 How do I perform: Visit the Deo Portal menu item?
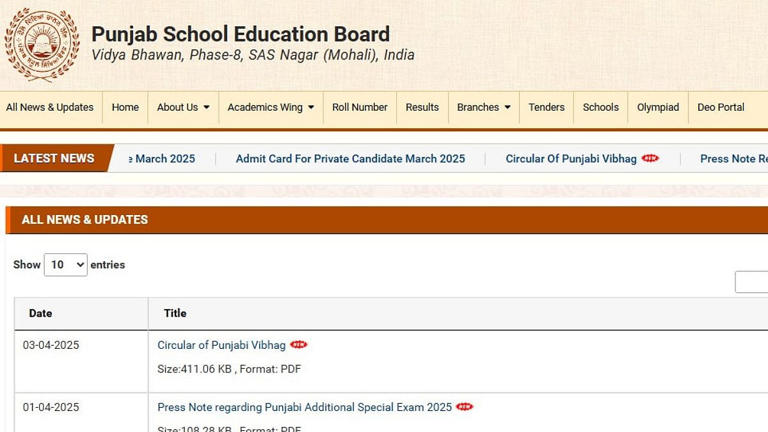click(x=720, y=107)
